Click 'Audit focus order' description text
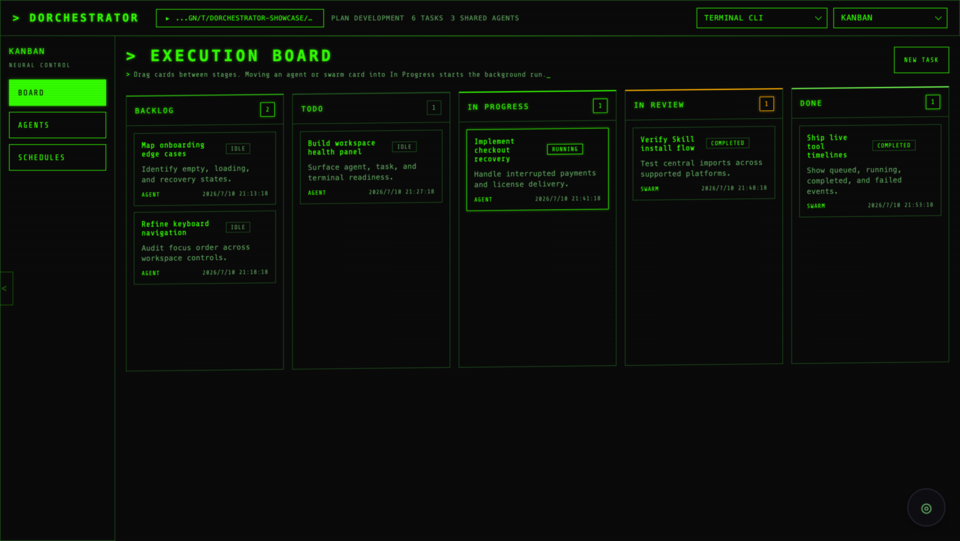960x541 pixels. coord(195,253)
